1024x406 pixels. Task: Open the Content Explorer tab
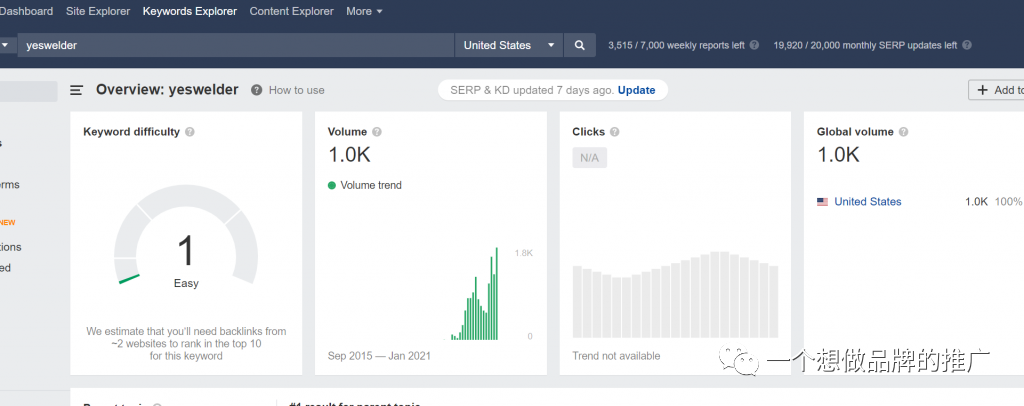(x=291, y=11)
